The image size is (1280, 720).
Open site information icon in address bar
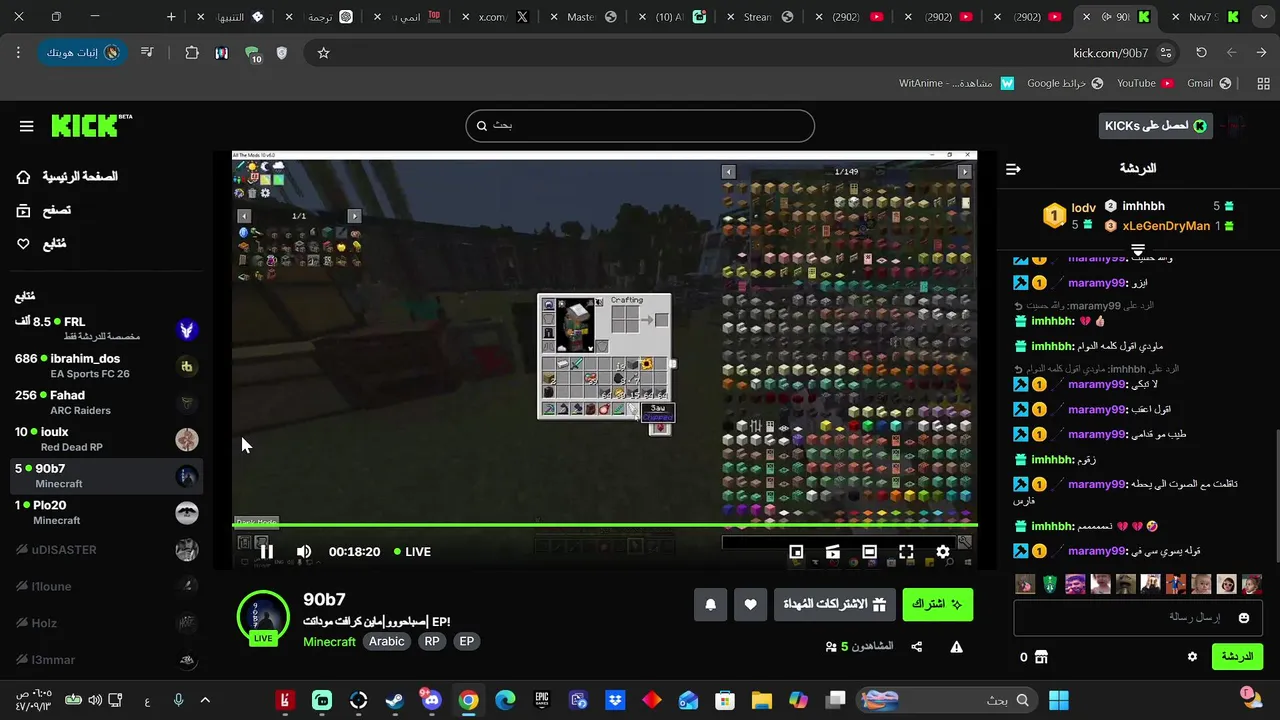point(1166,53)
